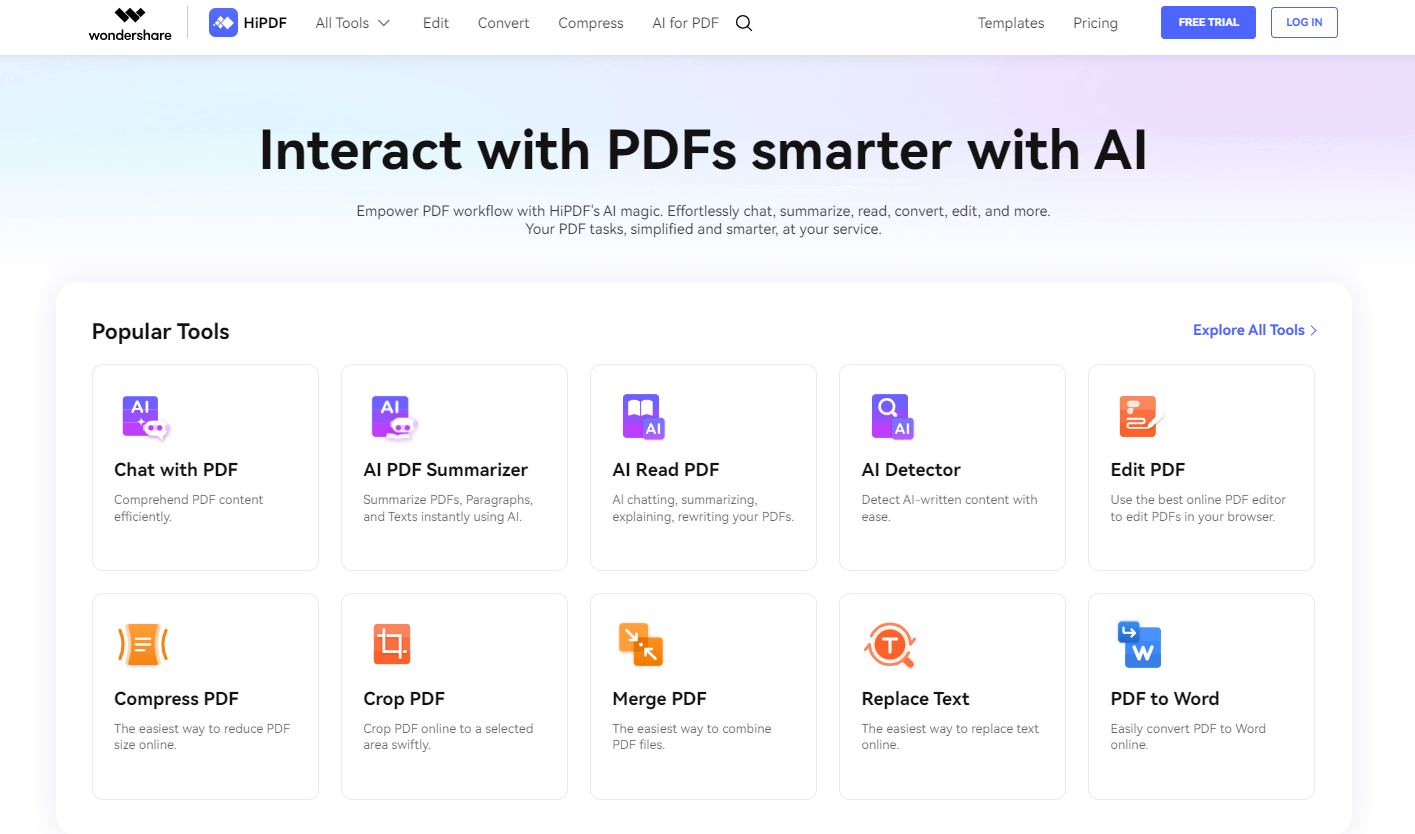The image size is (1415, 834).
Task: Open Merge PDF title
Action: click(660, 699)
